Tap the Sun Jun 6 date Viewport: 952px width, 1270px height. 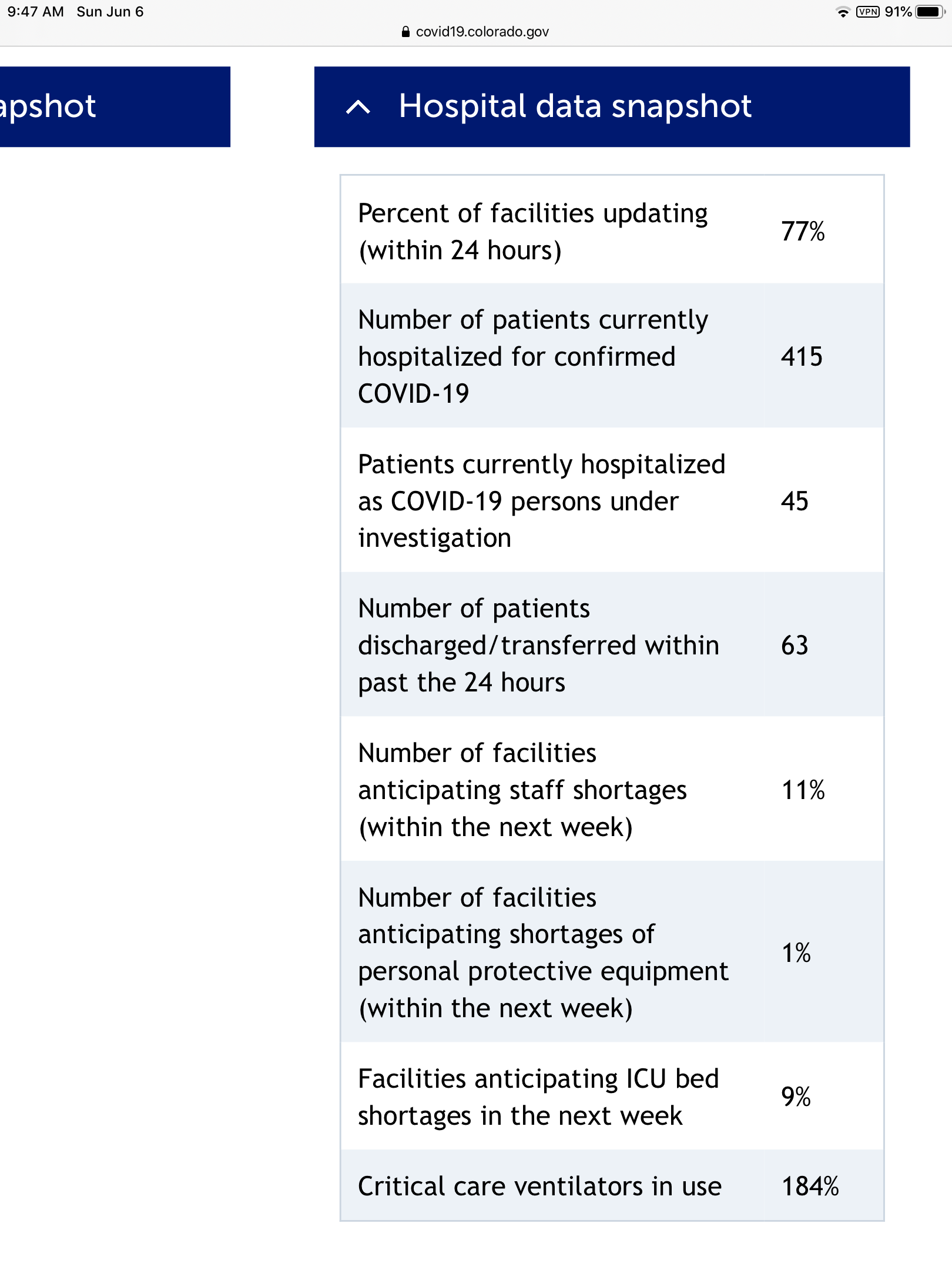(x=110, y=12)
